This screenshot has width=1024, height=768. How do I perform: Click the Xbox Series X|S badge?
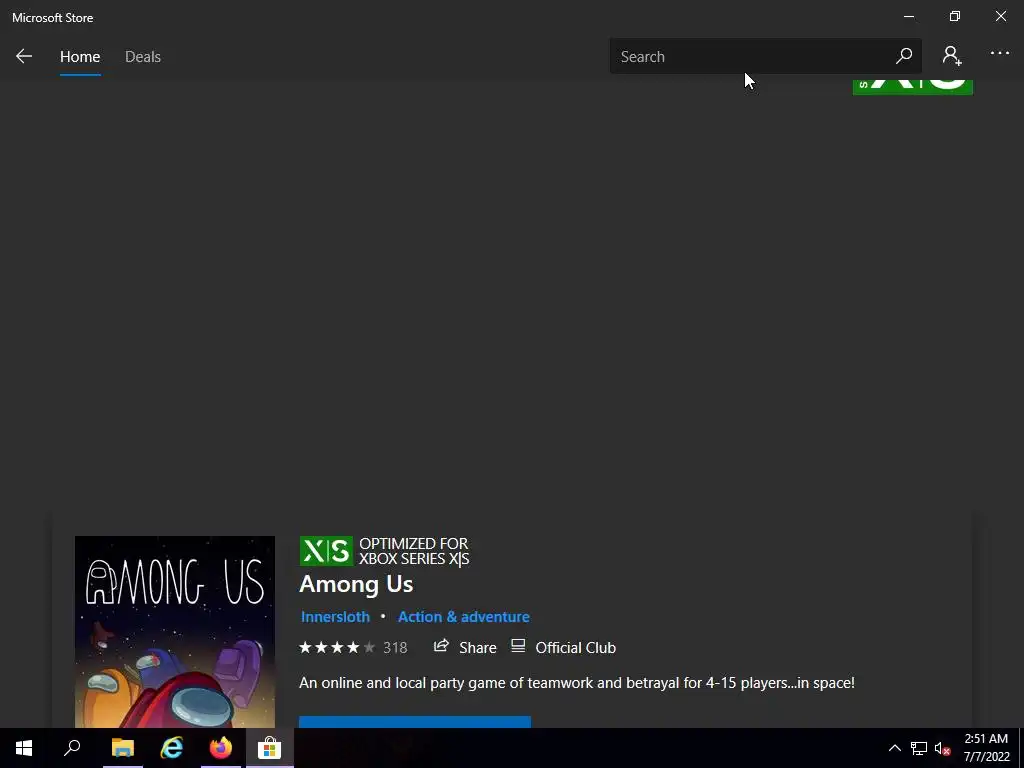pyautogui.click(x=326, y=551)
